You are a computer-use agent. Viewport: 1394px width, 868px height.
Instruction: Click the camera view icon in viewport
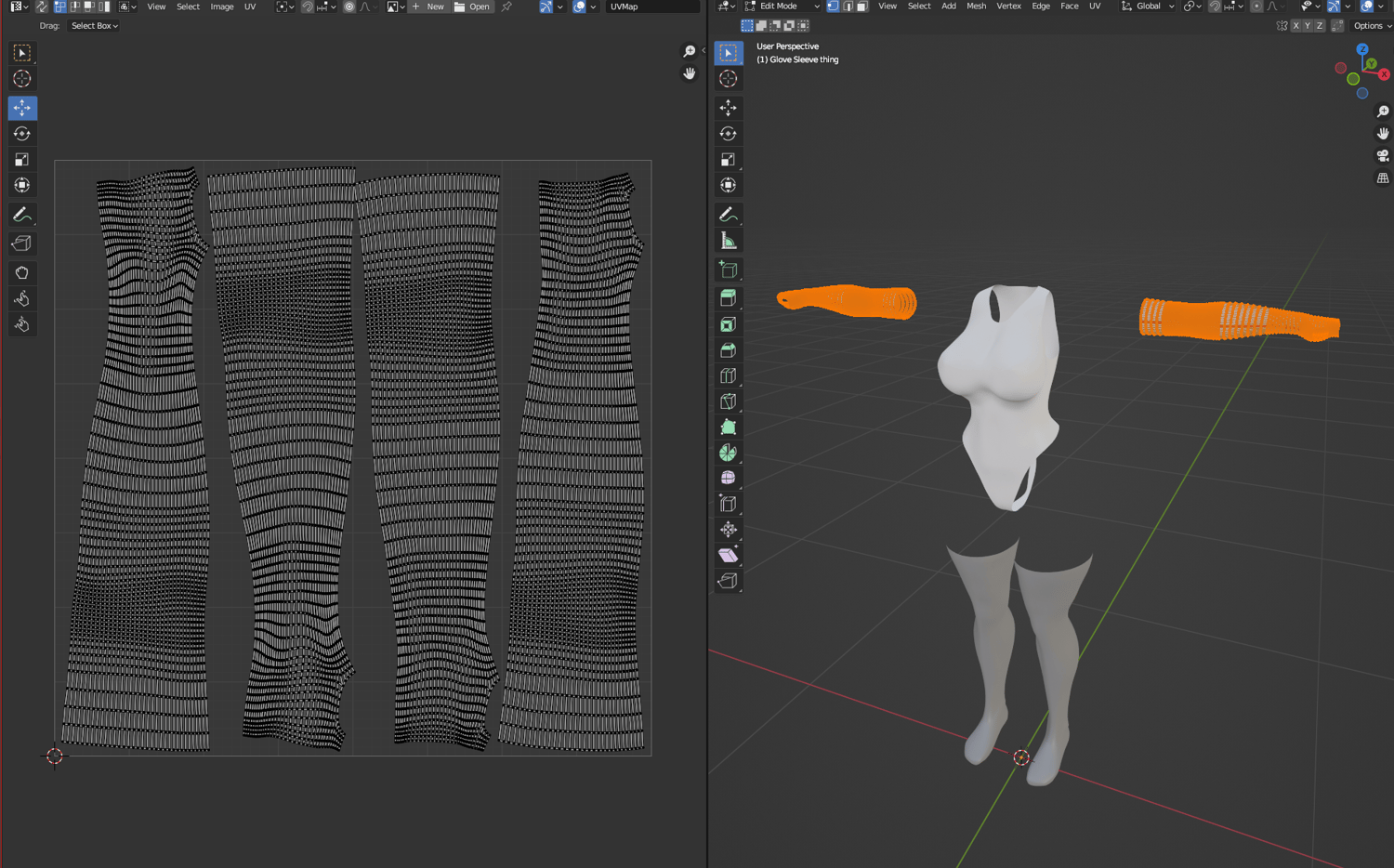tap(1383, 155)
